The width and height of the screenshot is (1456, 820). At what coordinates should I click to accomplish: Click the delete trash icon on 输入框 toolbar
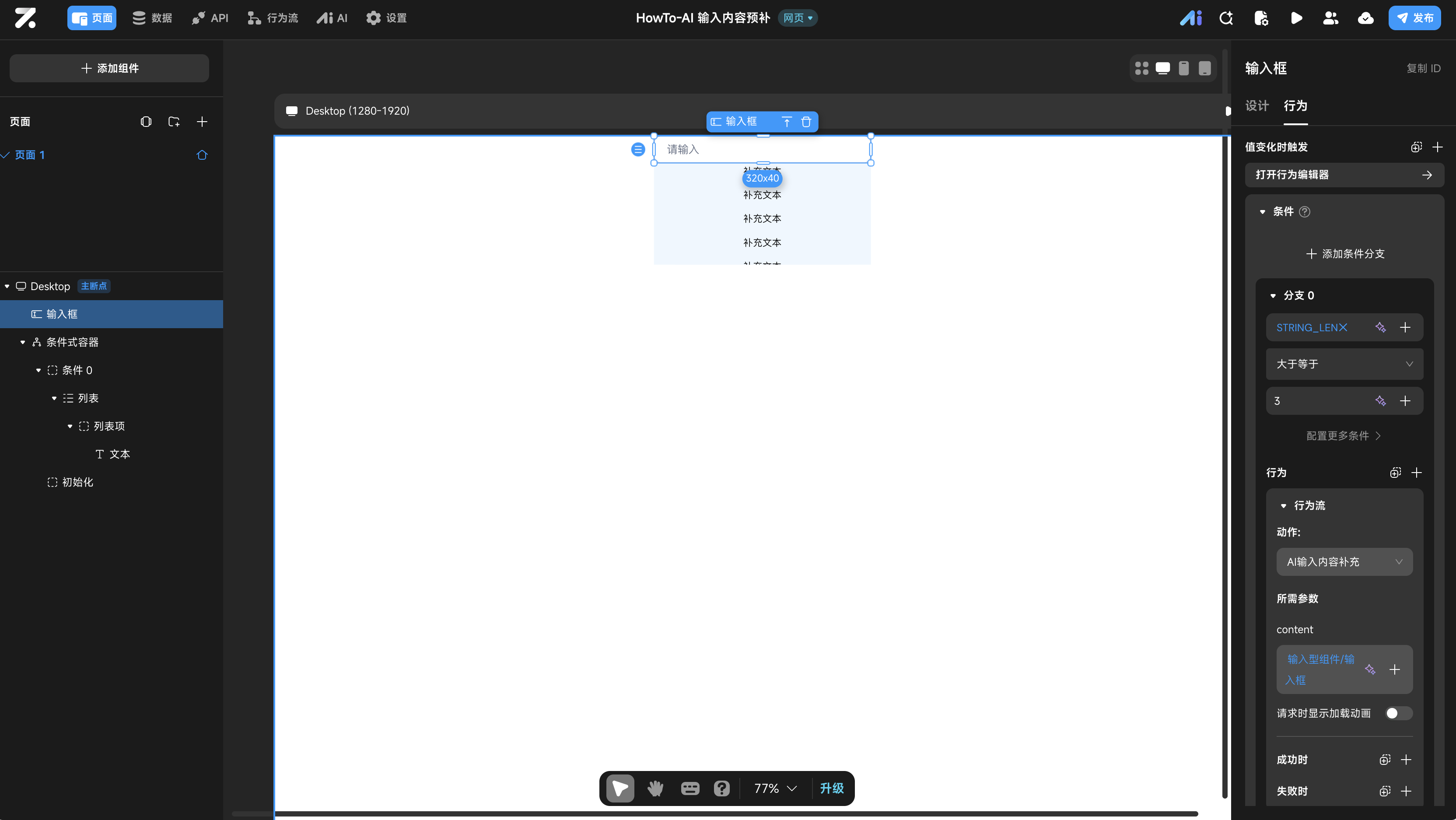[x=806, y=122]
